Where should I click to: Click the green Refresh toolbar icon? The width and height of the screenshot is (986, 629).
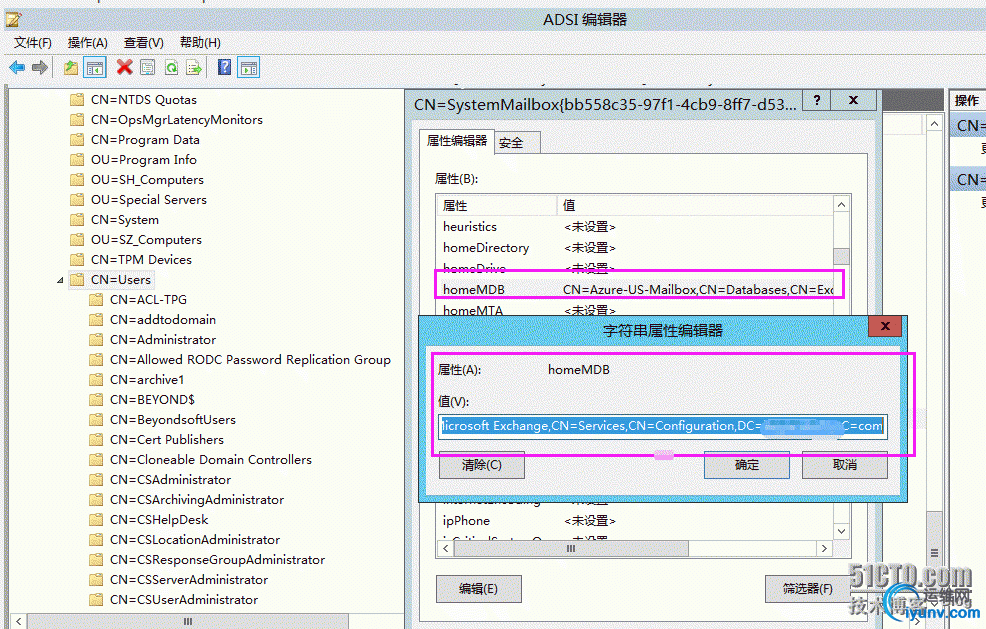tap(171, 67)
